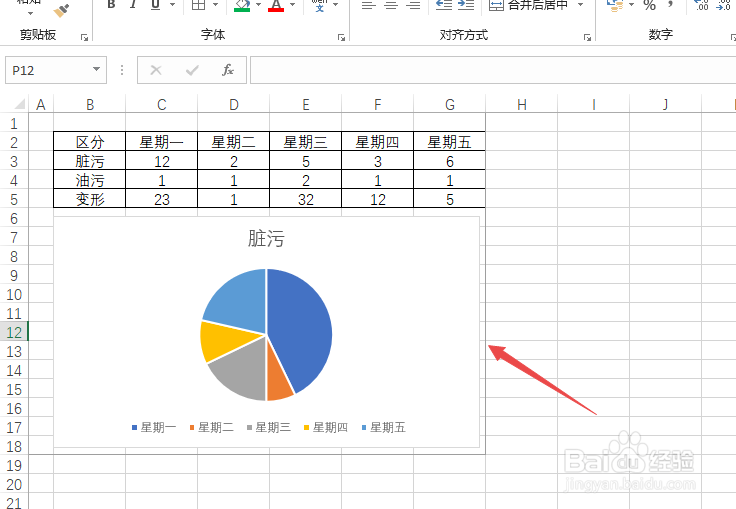The width and height of the screenshot is (736, 509).
Task: Open phonetic guide dropdown arrow
Action: click(336, 5)
